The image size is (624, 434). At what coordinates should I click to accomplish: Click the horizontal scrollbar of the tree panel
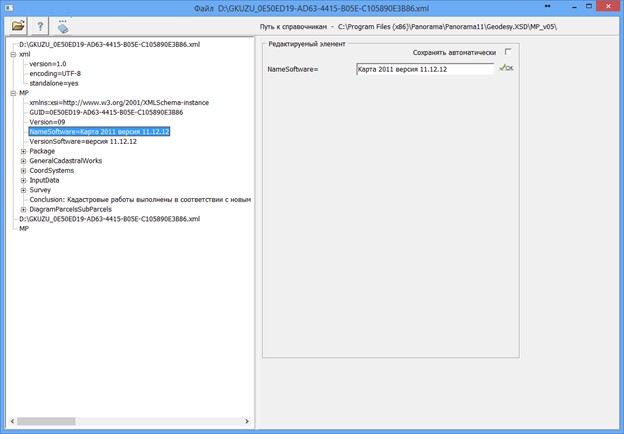coord(120,421)
